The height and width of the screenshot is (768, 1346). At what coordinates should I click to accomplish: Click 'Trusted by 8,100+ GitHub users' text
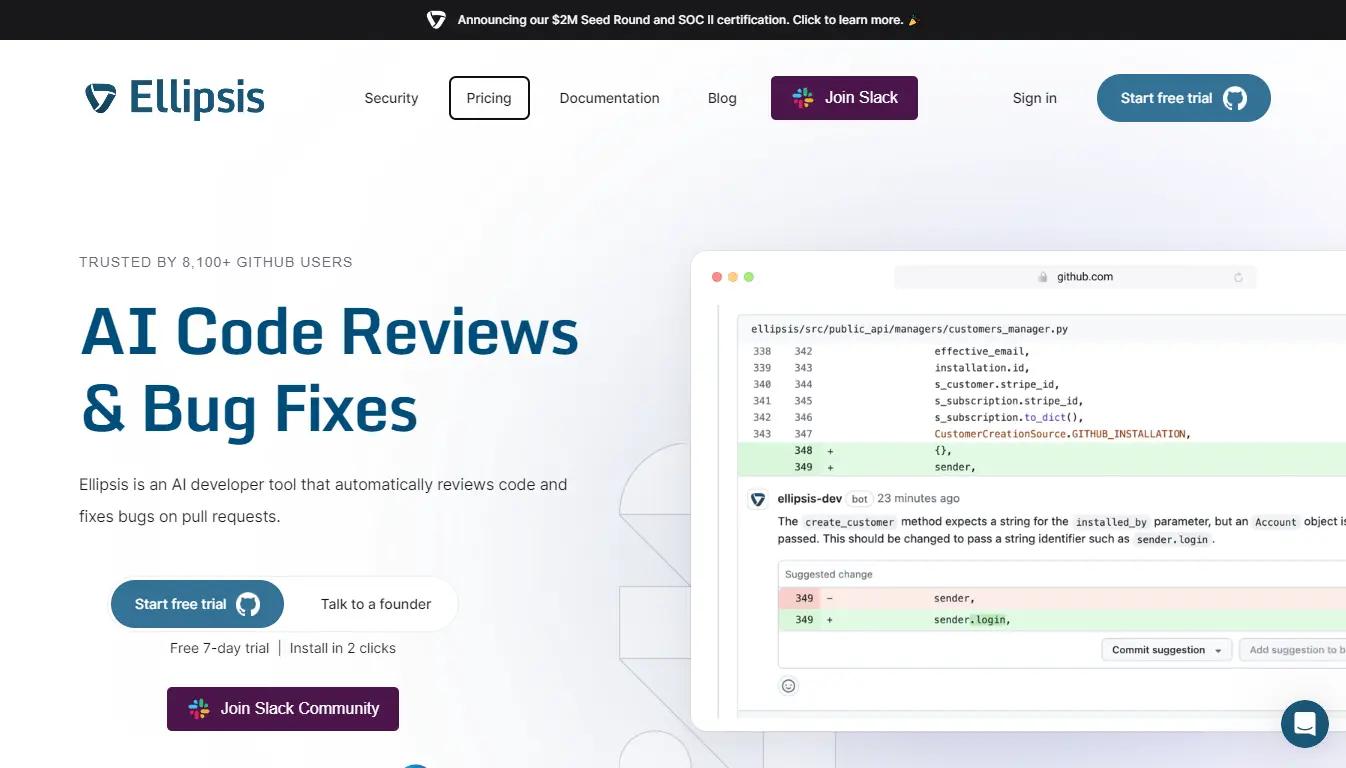216,262
